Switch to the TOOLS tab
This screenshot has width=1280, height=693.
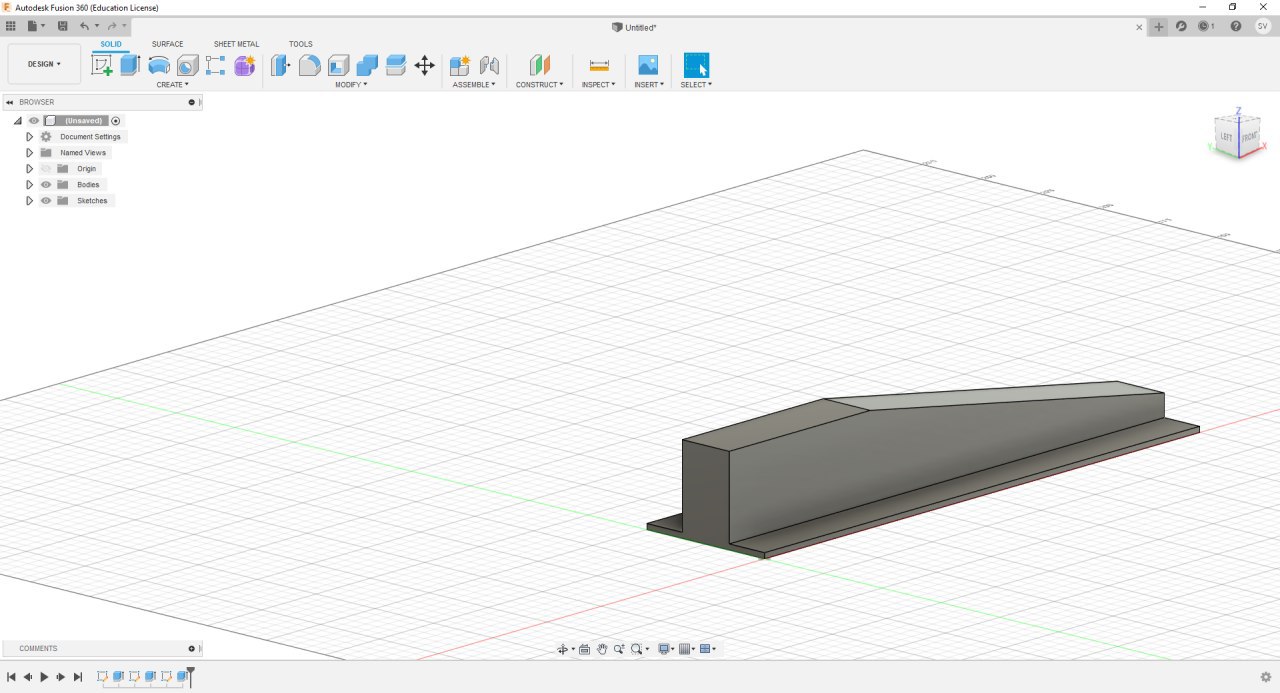[300, 44]
